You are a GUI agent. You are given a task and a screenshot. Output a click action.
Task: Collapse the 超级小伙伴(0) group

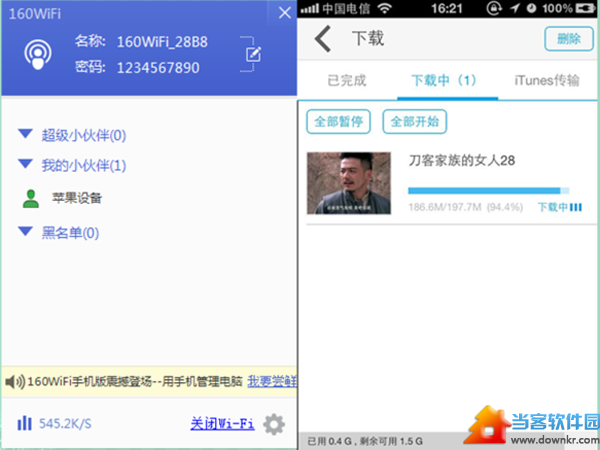click(26, 134)
